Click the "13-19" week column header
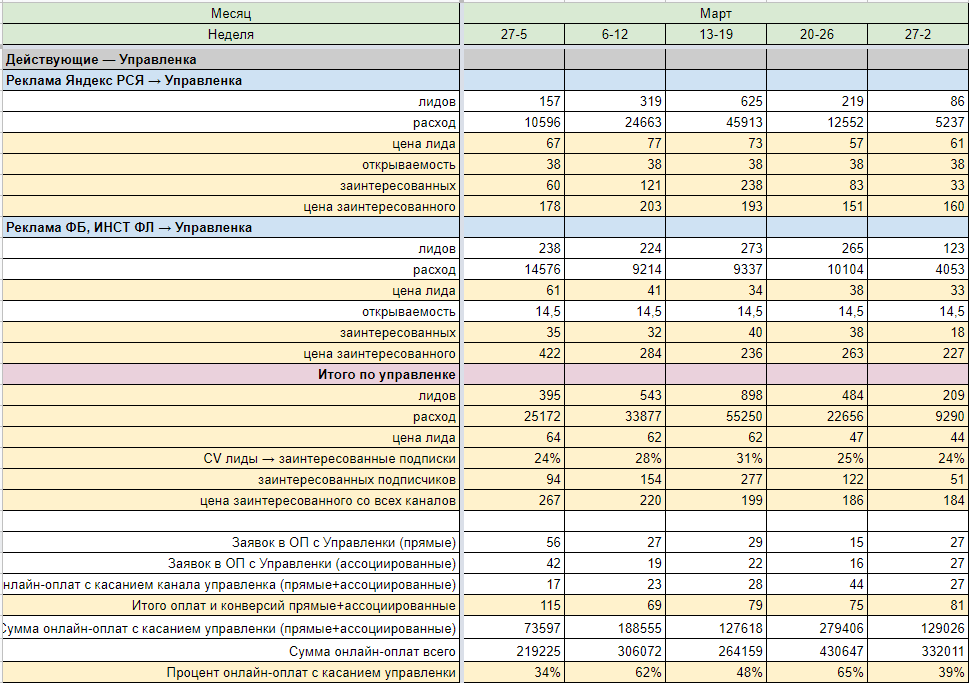Image resolution: width=969 pixels, height=683 pixels. point(715,35)
